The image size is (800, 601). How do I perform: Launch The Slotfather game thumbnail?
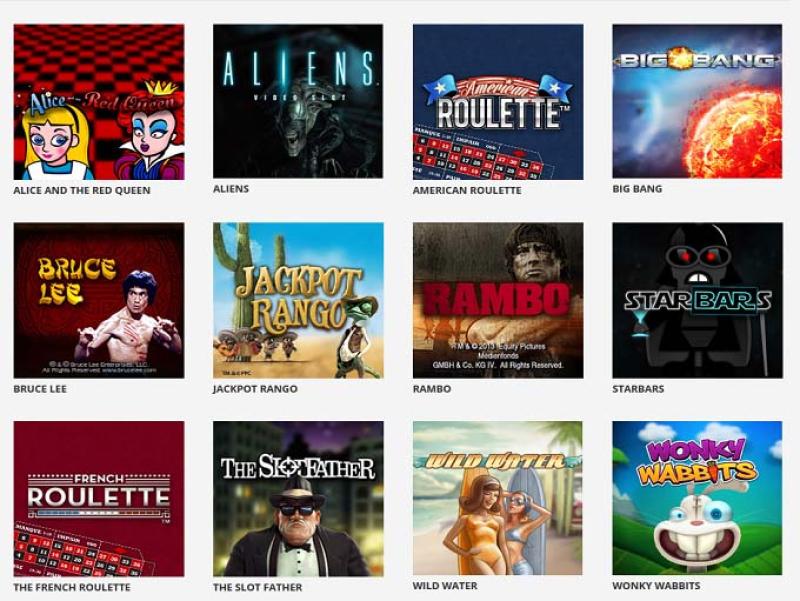(x=298, y=498)
